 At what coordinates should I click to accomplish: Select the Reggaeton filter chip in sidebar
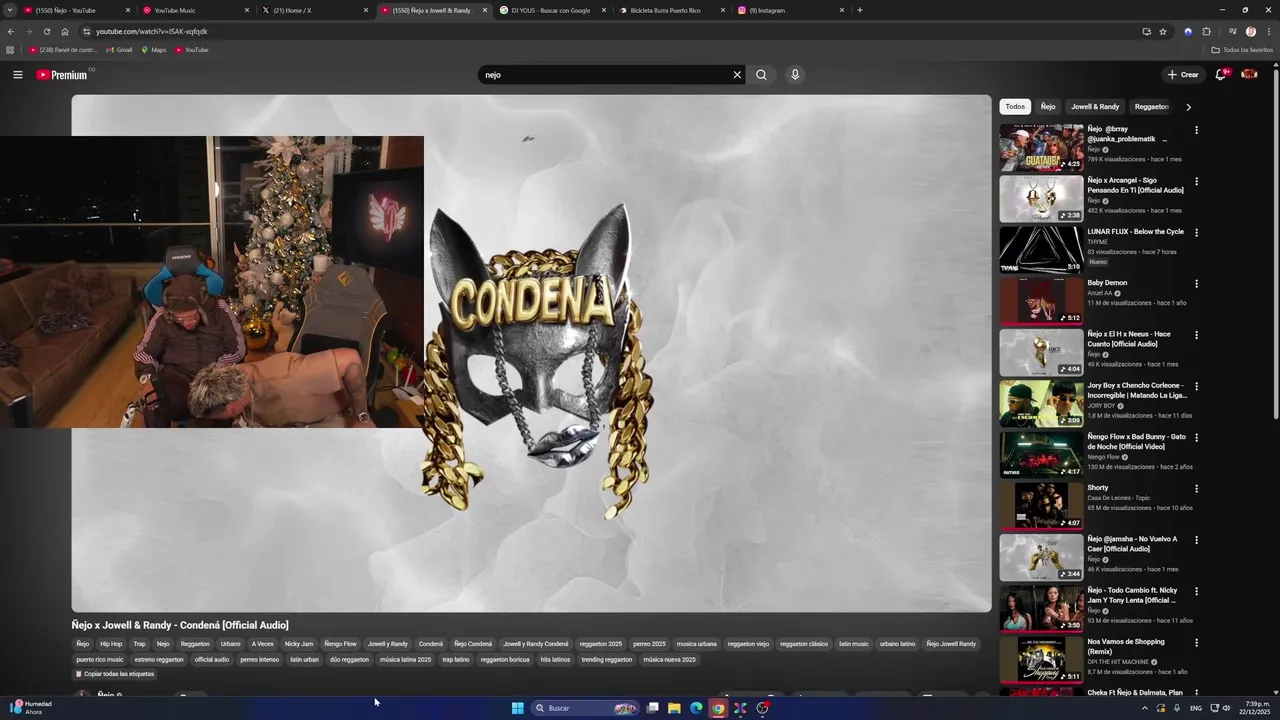pos(1151,107)
